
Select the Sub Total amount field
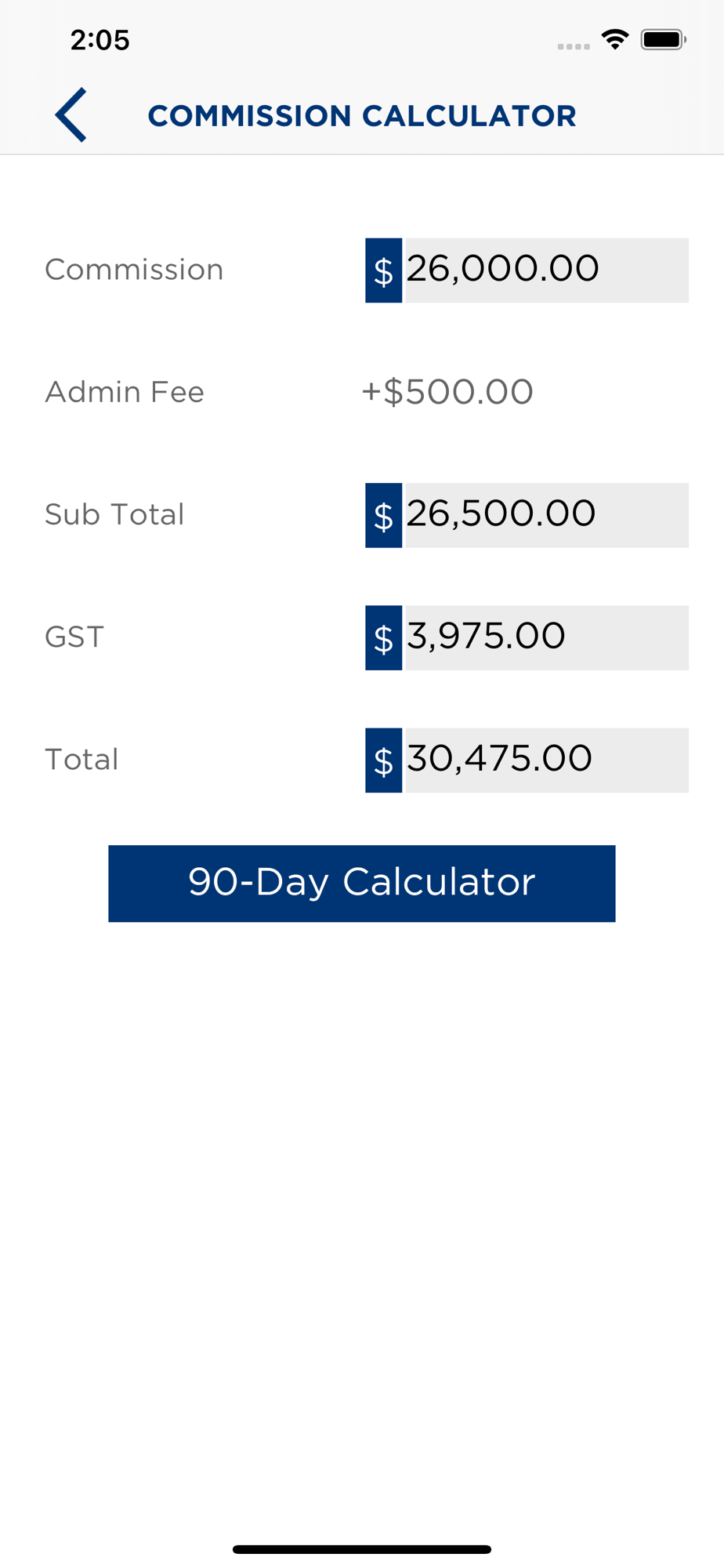[x=545, y=515]
